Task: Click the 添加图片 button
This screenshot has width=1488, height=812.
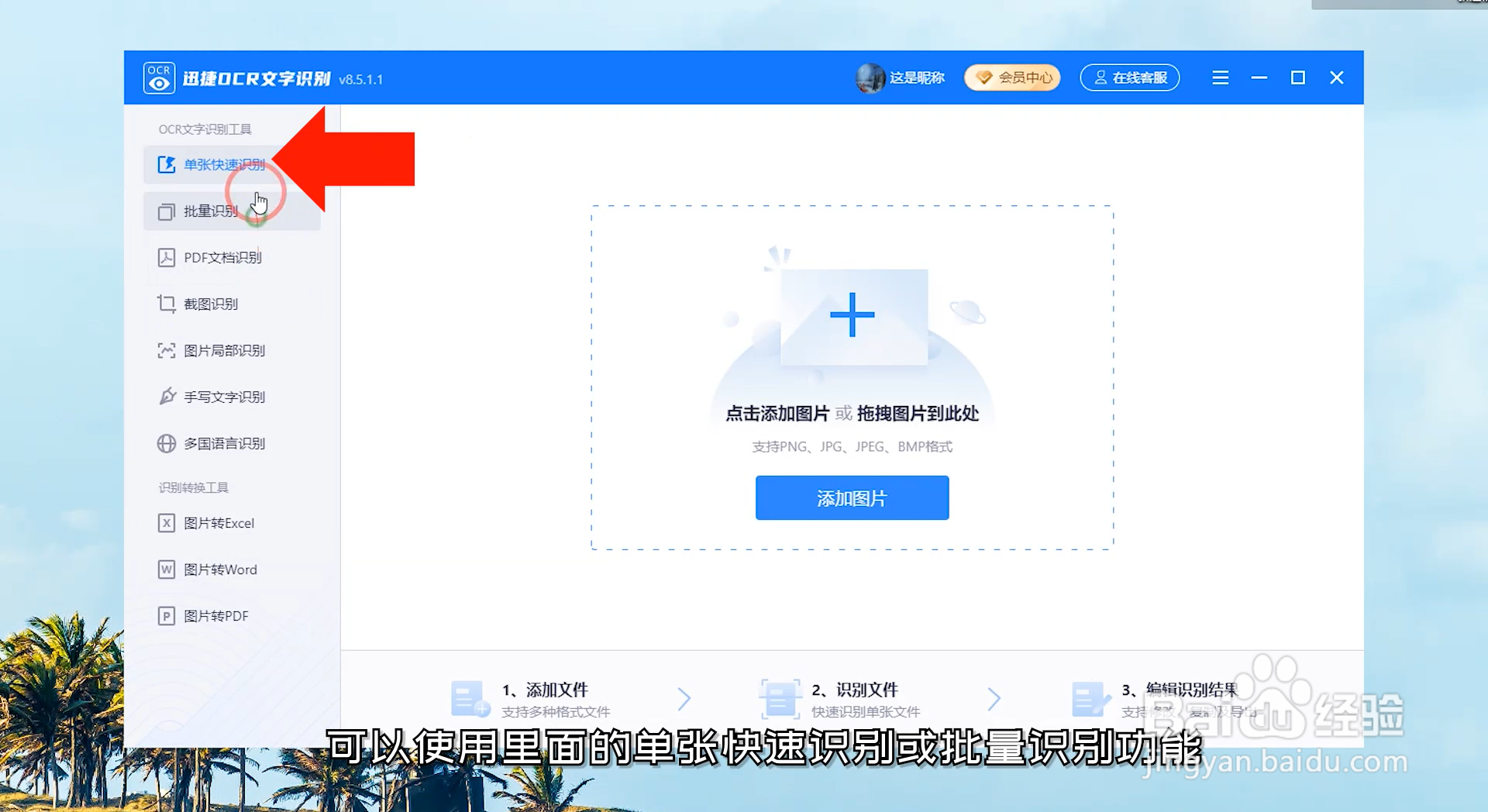Action: point(852,497)
